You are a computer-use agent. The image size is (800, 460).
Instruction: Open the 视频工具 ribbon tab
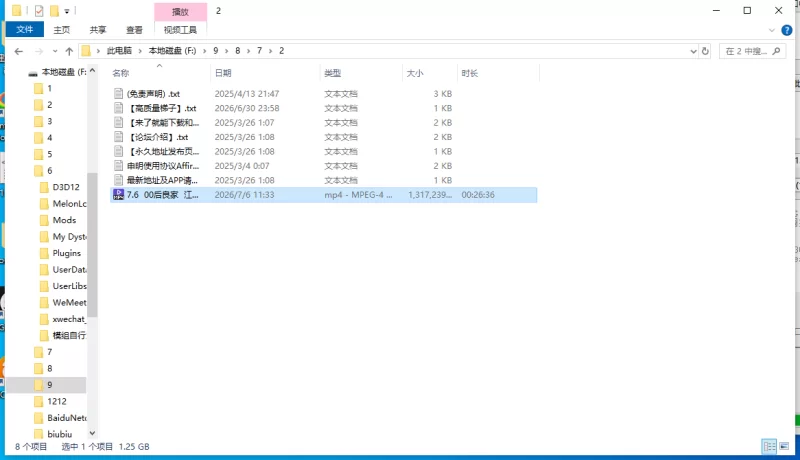coord(180,30)
